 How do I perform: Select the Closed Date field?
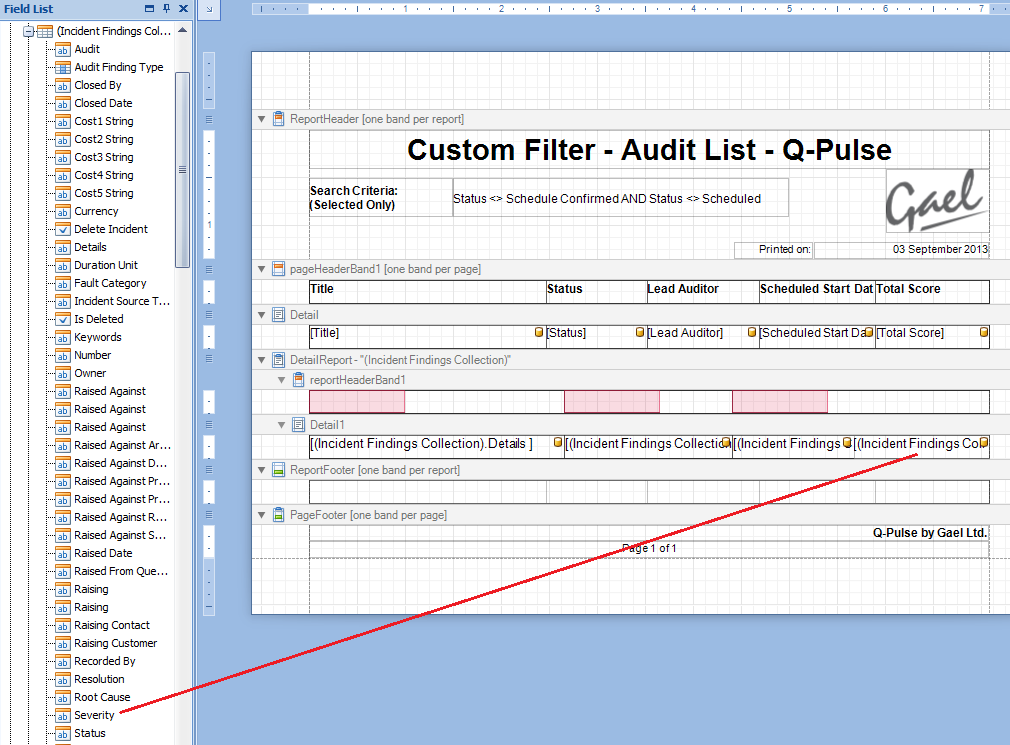103,103
